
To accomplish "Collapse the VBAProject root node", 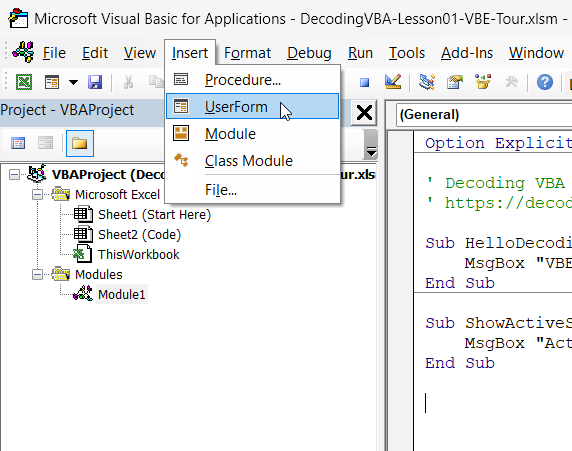I will pos(14,174).
